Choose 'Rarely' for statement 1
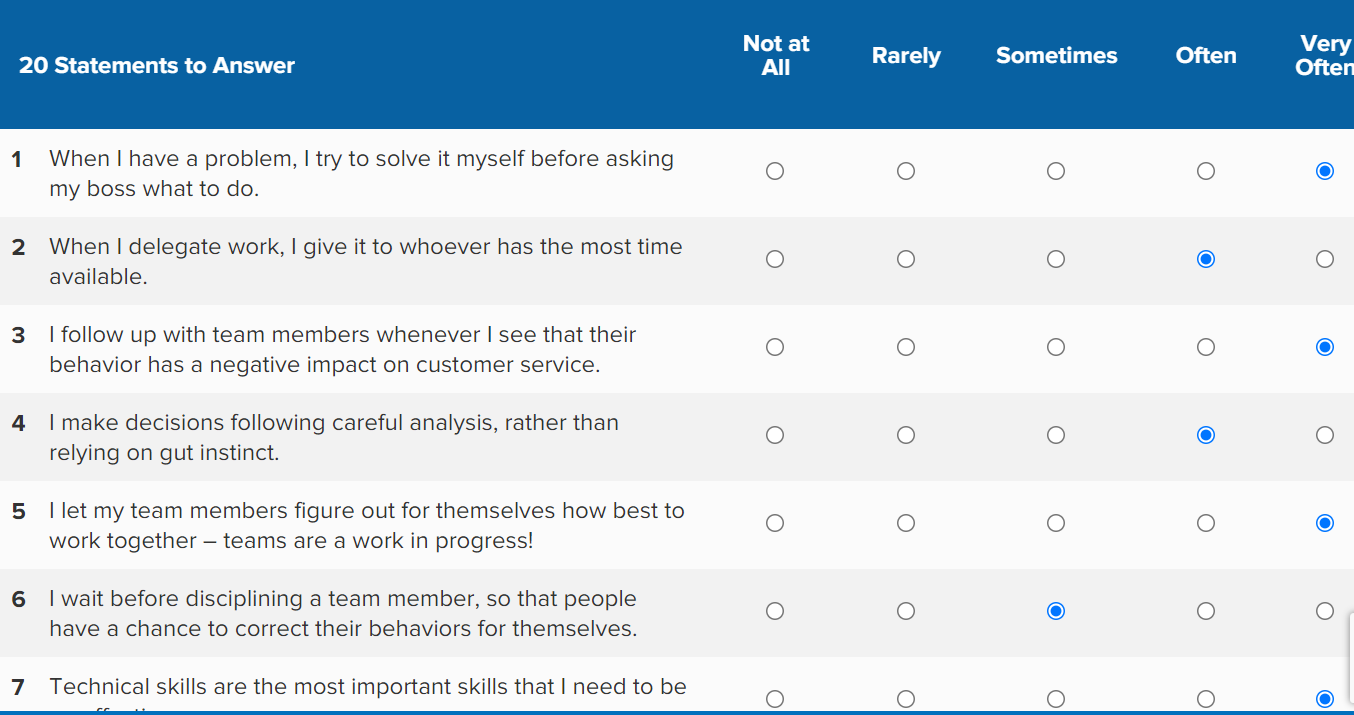 906,171
